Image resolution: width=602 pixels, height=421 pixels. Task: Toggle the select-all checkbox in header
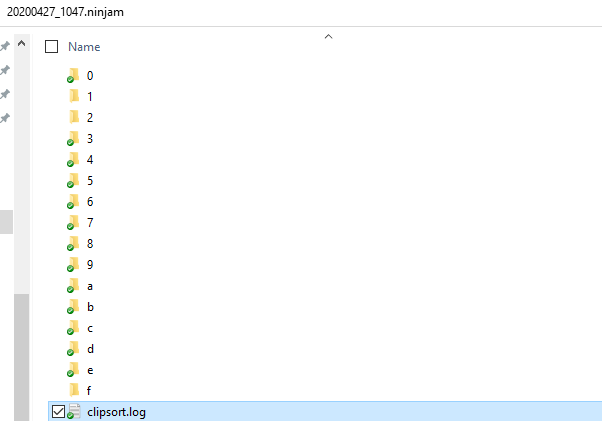[52, 47]
